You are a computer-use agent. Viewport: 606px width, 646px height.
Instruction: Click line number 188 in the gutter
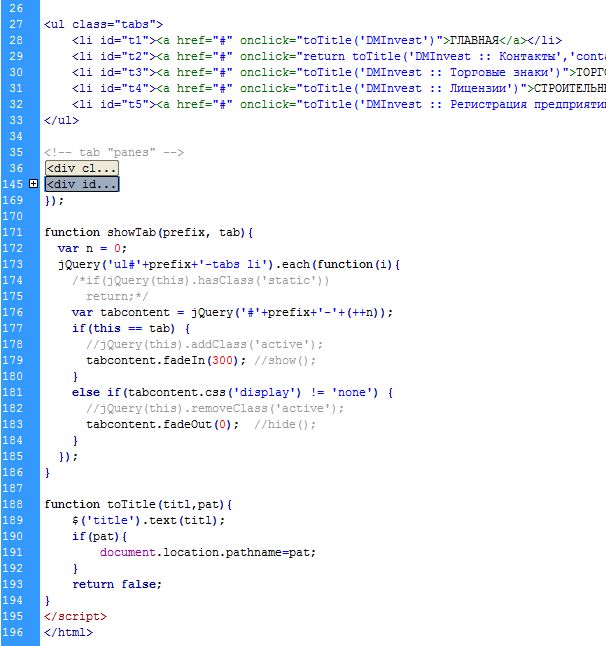pyautogui.click(x=12, y=504)
